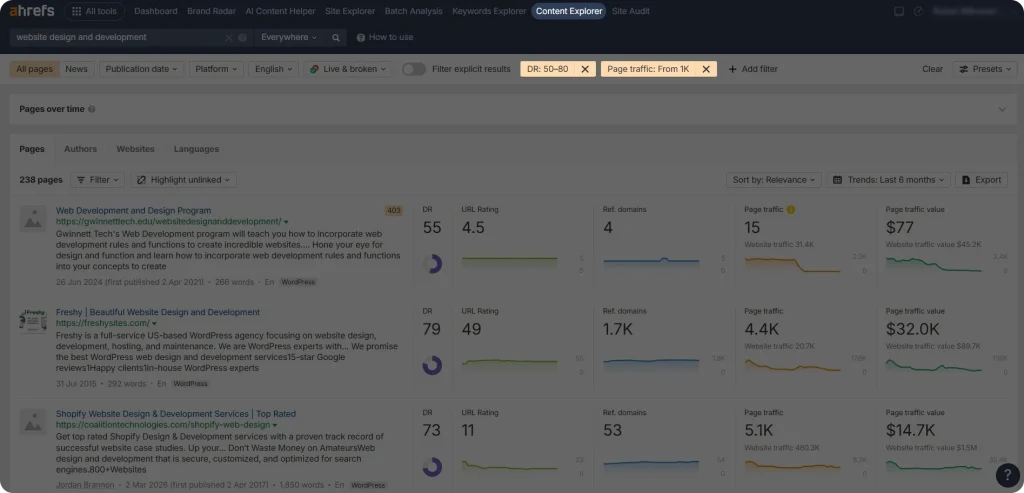Open the Publication date dropdown
The width and height of the screenshot is (1024, 493).
tap(142, 69)
